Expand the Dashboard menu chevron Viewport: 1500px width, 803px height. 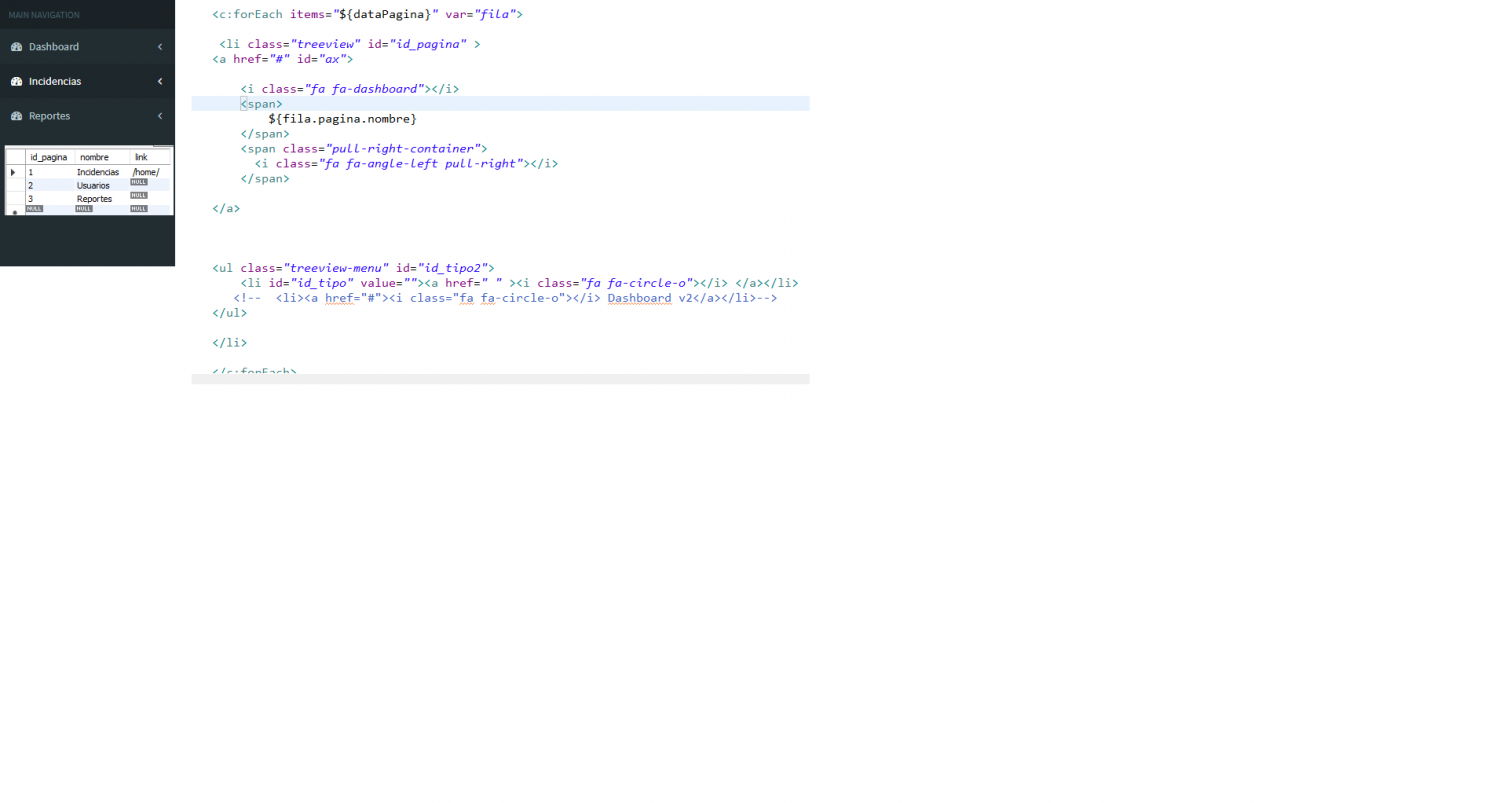coord(160,47)
